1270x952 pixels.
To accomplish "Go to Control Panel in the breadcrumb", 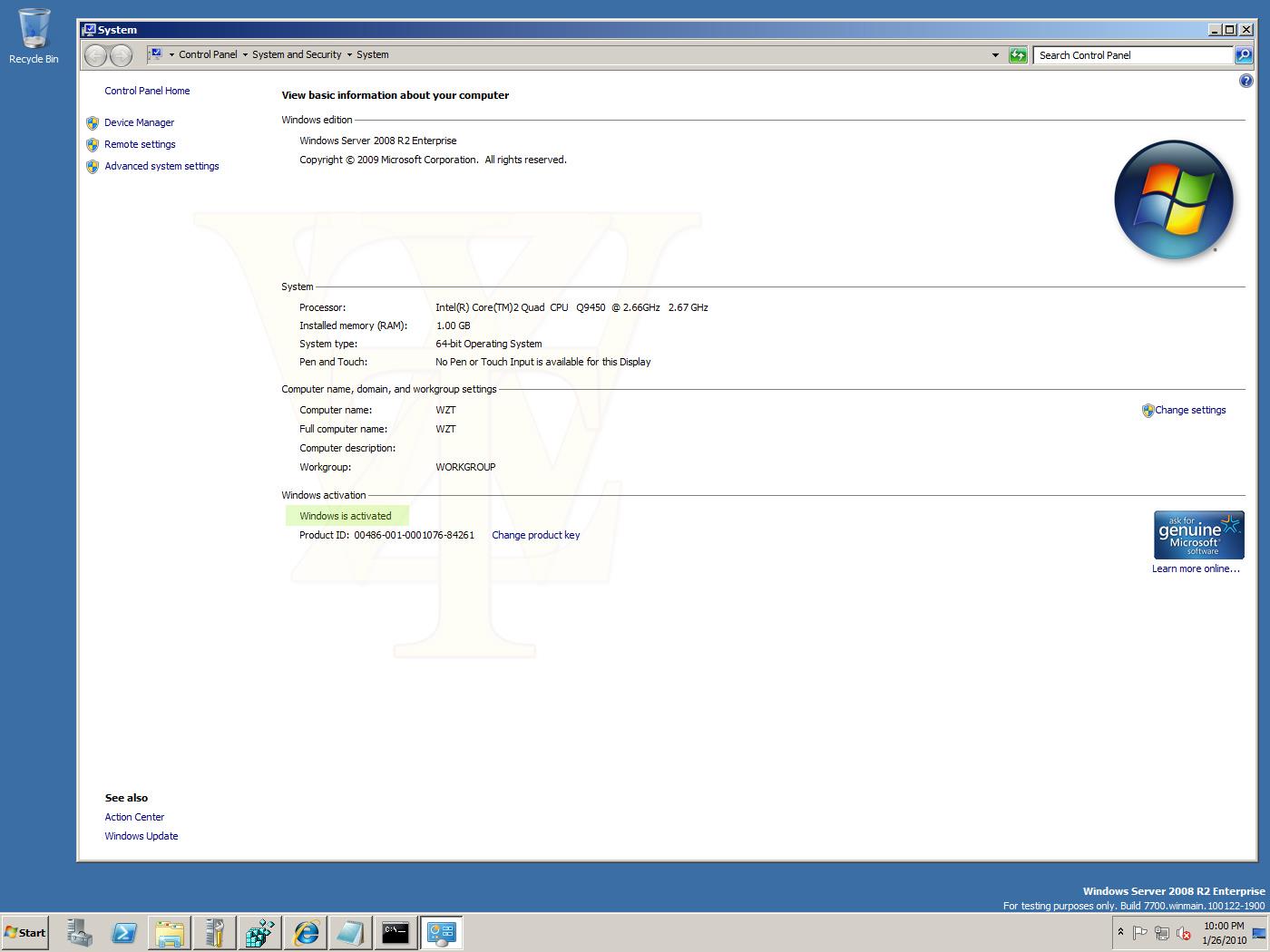I will tap(208, 54).
